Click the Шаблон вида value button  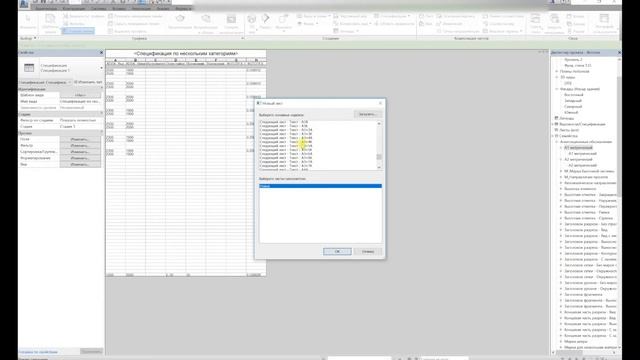pyautogui.click(x=80, y=95)
